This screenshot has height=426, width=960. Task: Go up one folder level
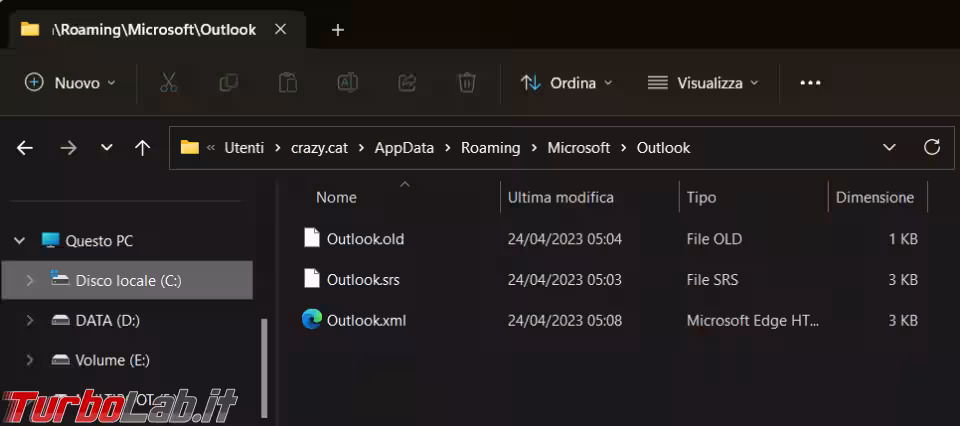point(142,148)
